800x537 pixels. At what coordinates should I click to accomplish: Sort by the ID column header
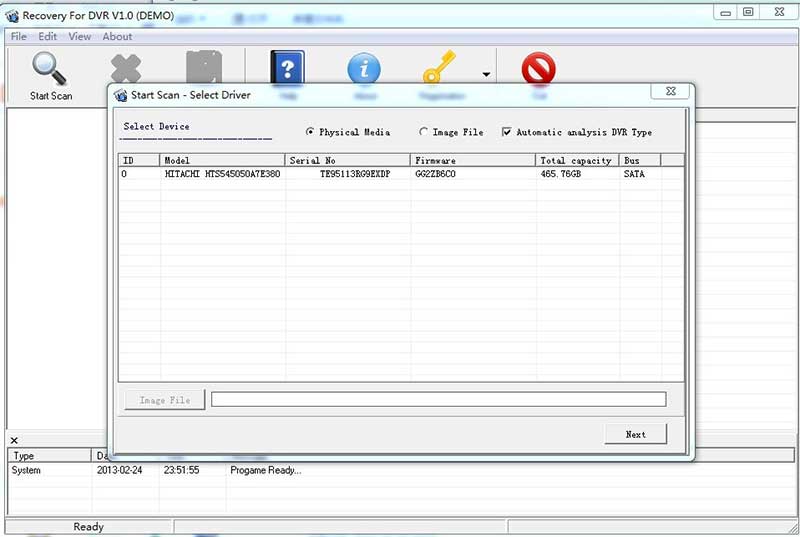139,160
